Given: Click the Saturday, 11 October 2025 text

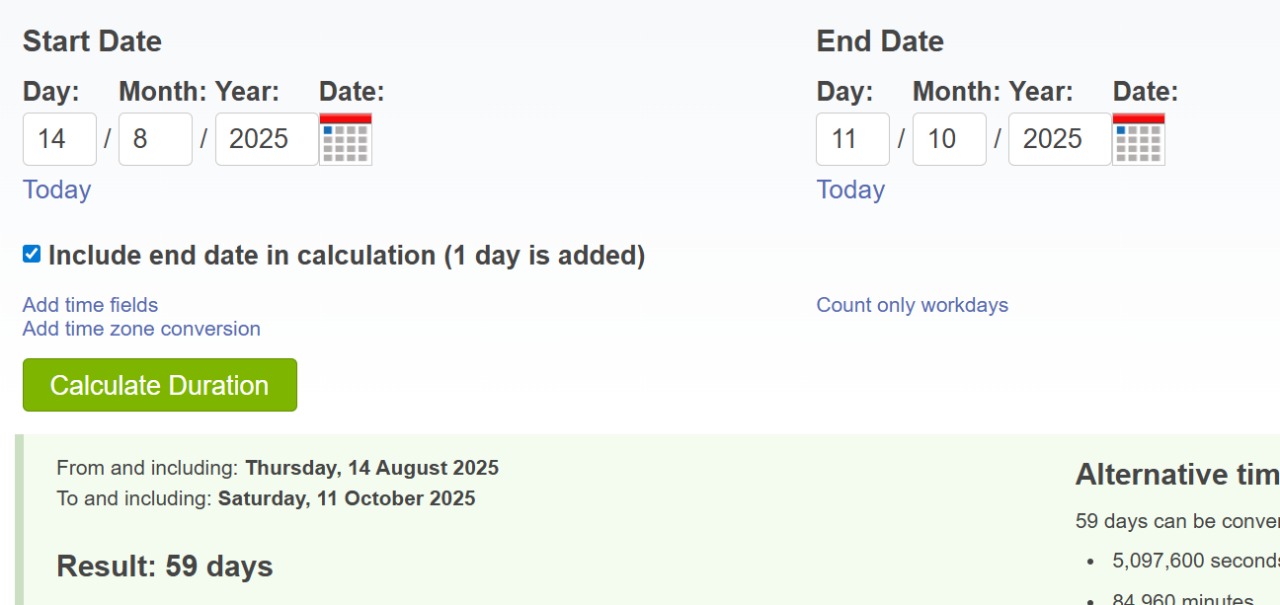Looking at the screenshot, I should point(347,498).
